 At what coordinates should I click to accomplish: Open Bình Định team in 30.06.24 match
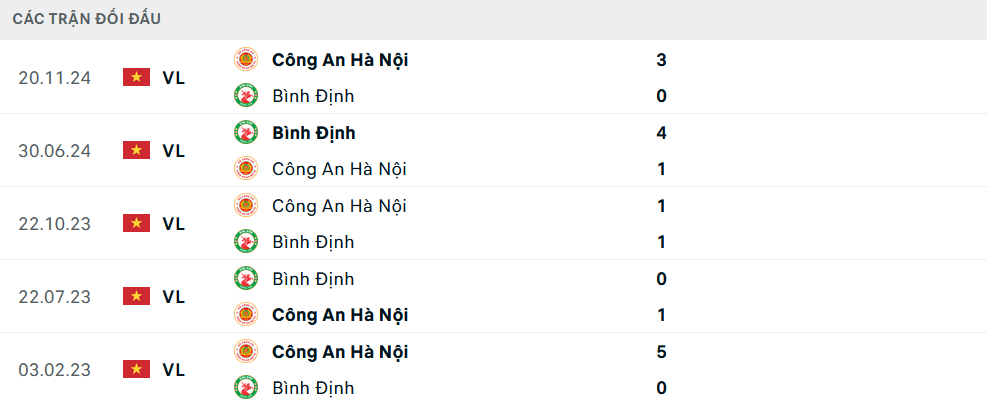313,133
